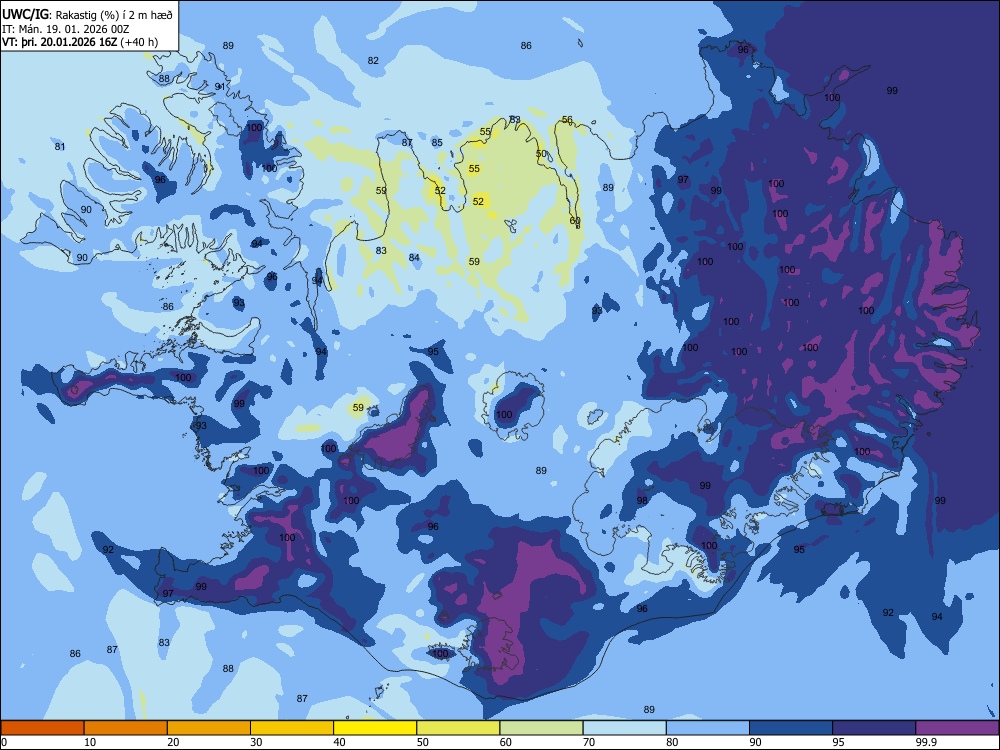
Task: Click the medium blue 90–95 legend swatch
Action: [791, 728]
